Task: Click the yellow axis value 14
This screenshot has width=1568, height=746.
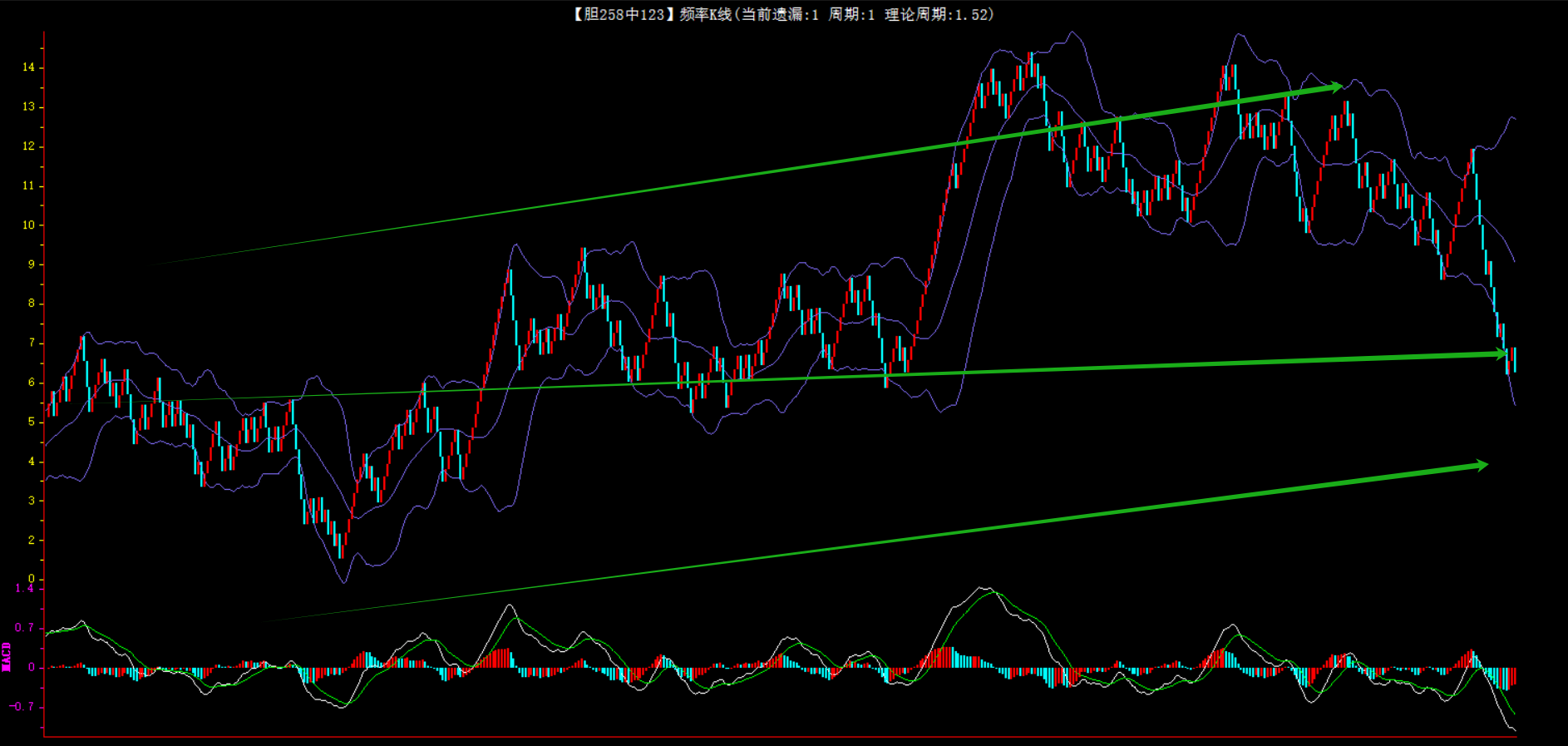Action: pos(29,67)
